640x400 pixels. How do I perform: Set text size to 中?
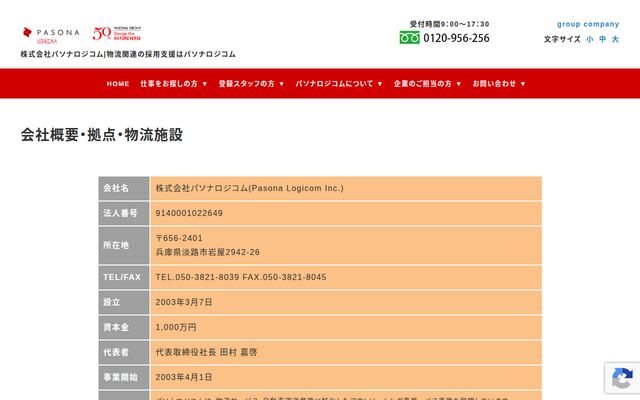pos(602,39)
